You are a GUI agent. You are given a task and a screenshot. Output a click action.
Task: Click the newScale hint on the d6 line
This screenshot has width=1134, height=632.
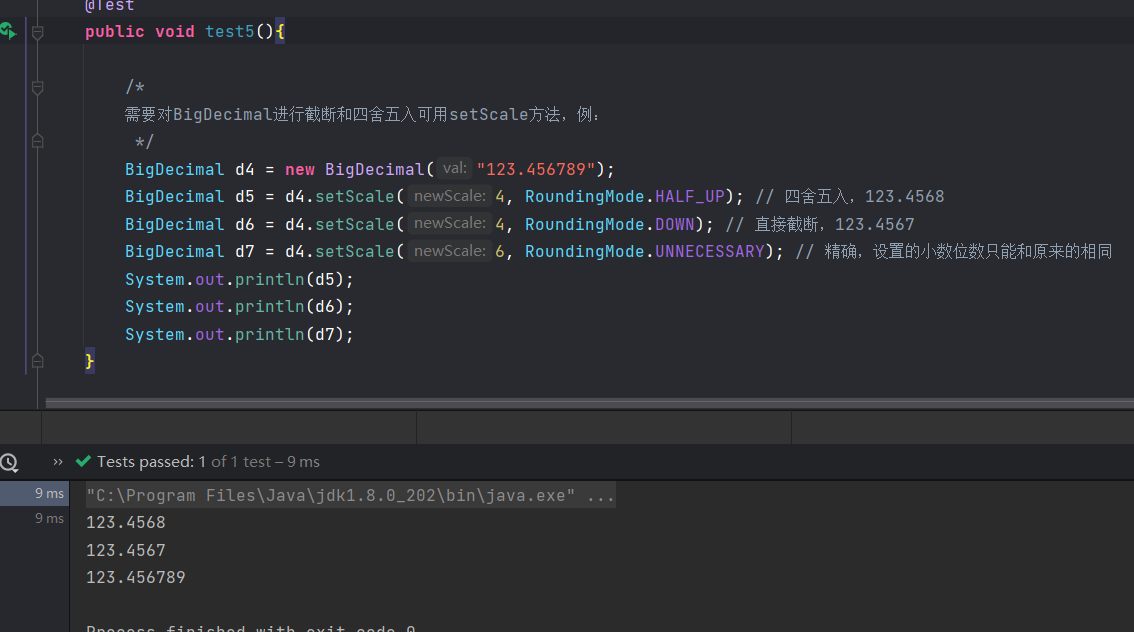pyautogui.click(x=450, y=223)
